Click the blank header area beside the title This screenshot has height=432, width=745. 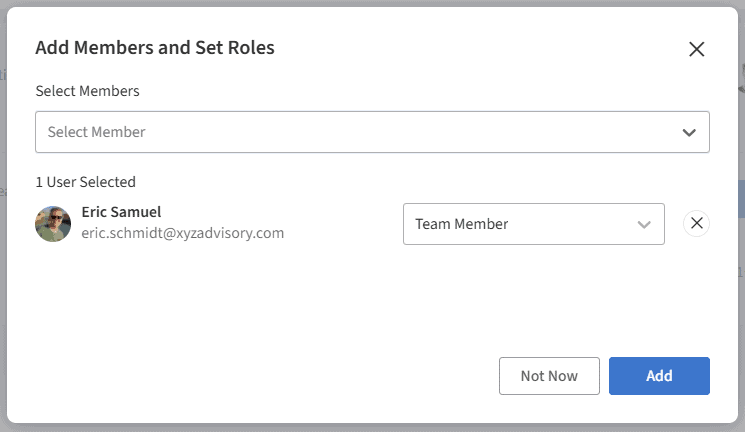[x=480, y=47]
